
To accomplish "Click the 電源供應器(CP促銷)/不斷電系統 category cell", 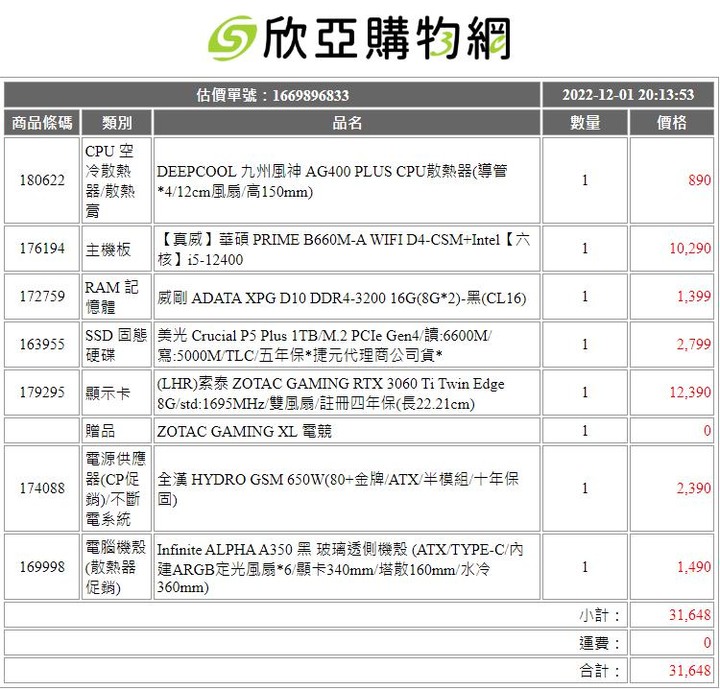I will pyautogui.click(x=115, y=488).
